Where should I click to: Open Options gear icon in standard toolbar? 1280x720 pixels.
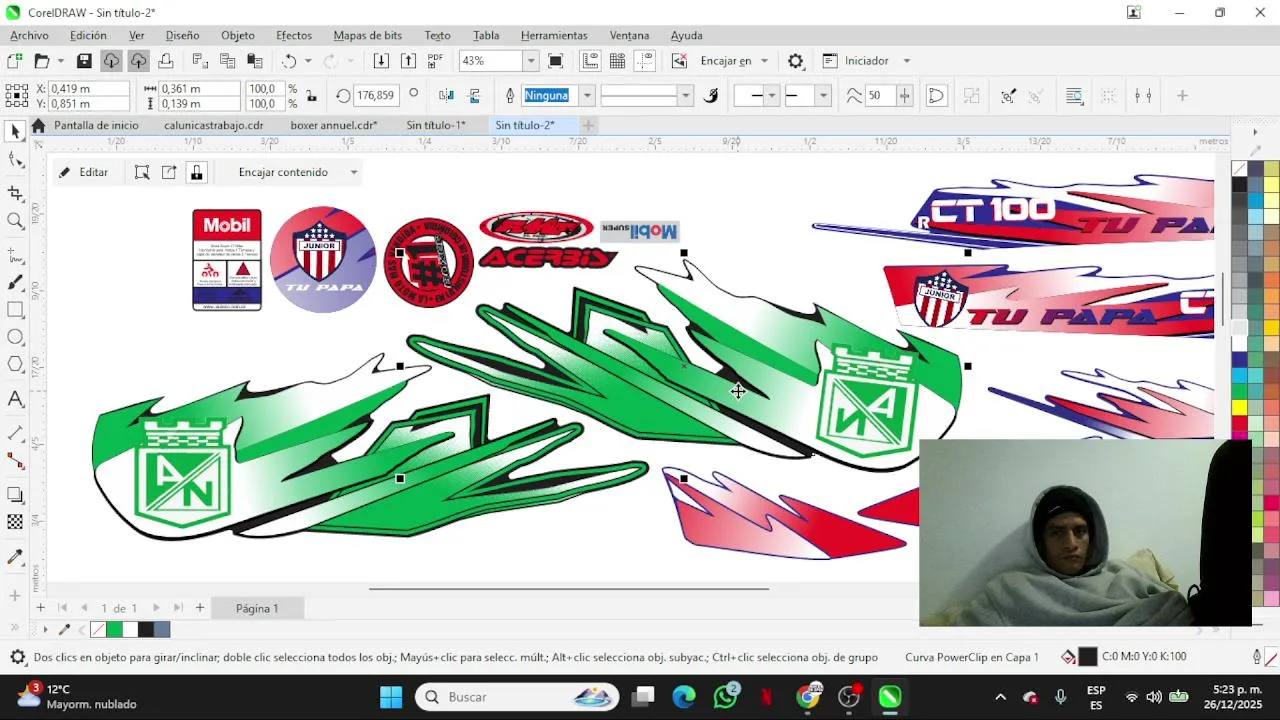pos(795,61)
